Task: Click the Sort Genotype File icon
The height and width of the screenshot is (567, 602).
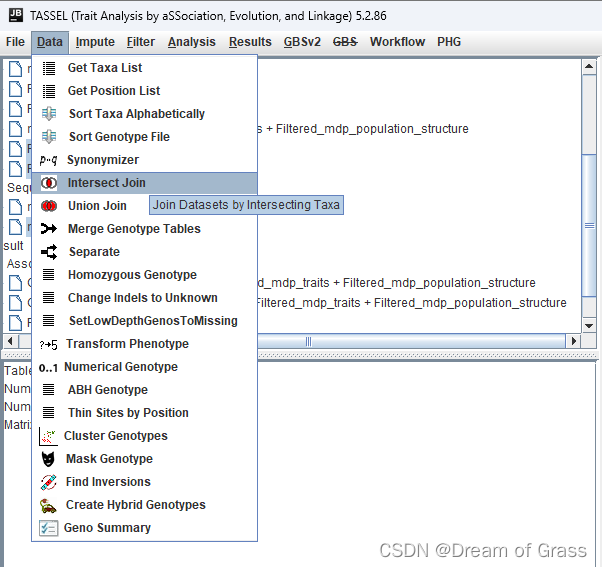Action: point(49,137)
